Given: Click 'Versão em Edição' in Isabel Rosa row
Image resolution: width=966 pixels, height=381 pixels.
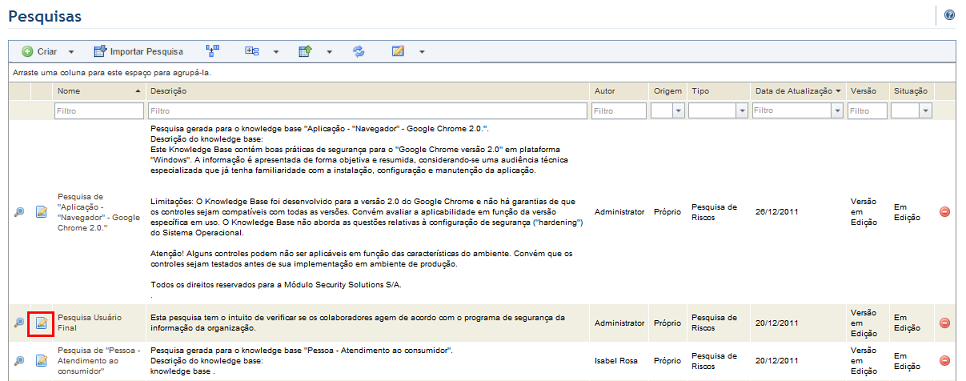Looking at the screenshot, I should click(863, 360).
